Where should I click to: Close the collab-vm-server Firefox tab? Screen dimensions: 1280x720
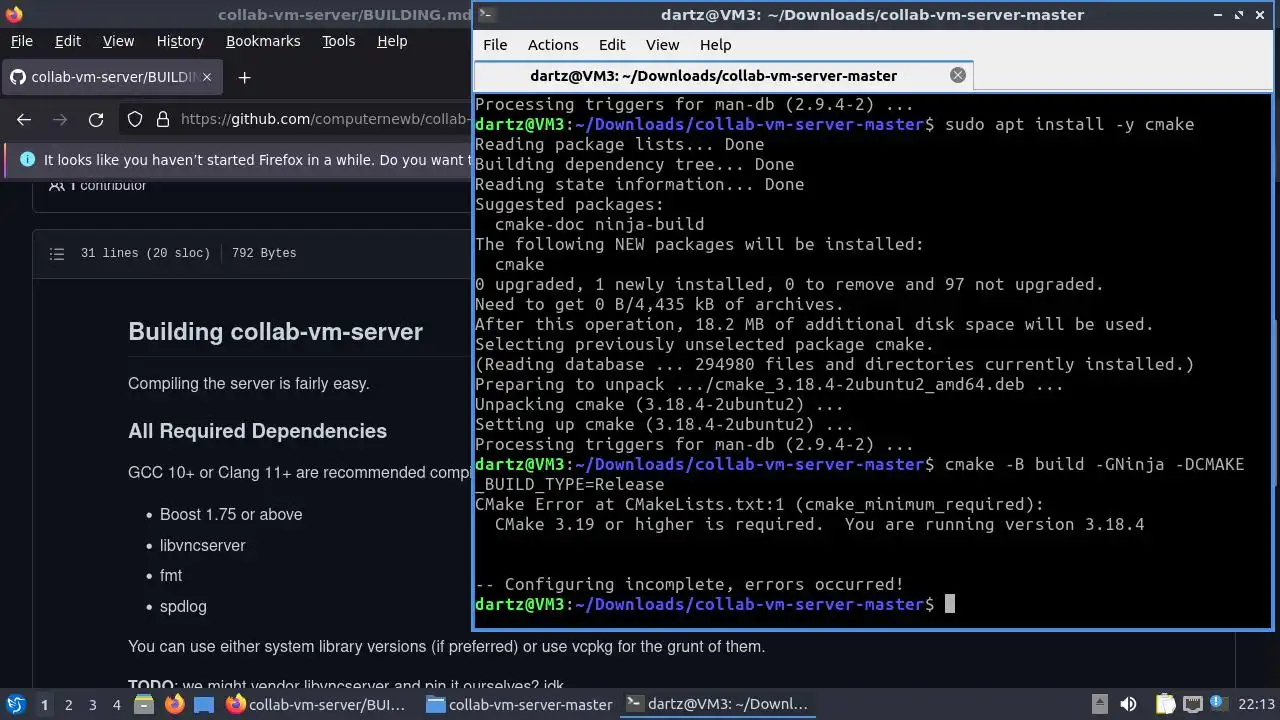point(207,77)
